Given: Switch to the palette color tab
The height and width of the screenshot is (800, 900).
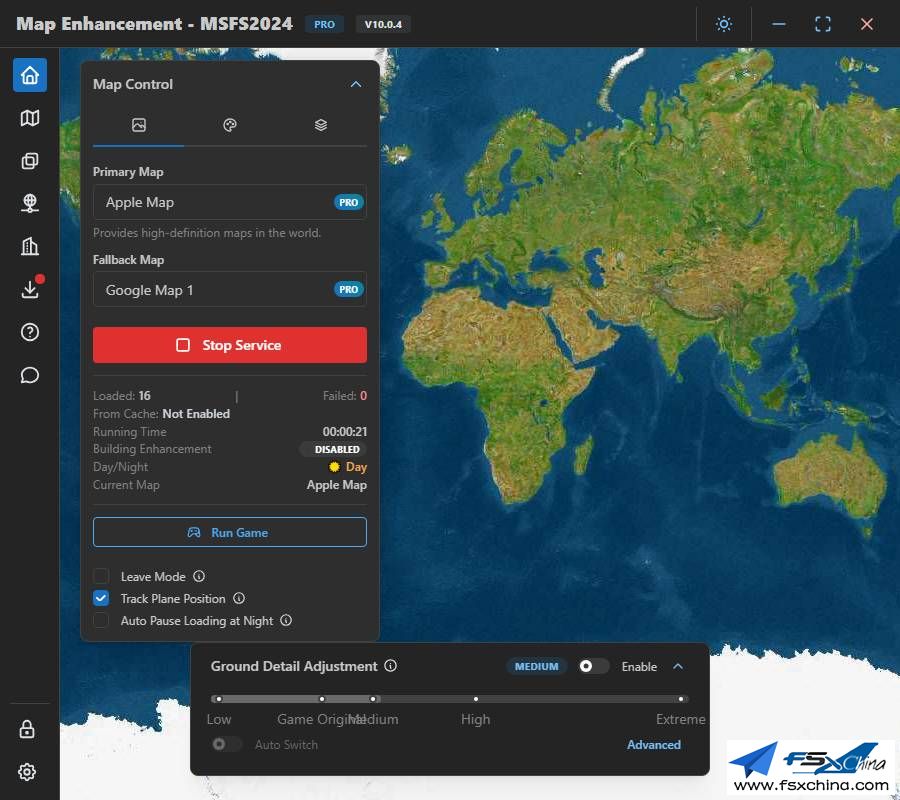Looking at the screenshot, I should click(x=230, y=125).
